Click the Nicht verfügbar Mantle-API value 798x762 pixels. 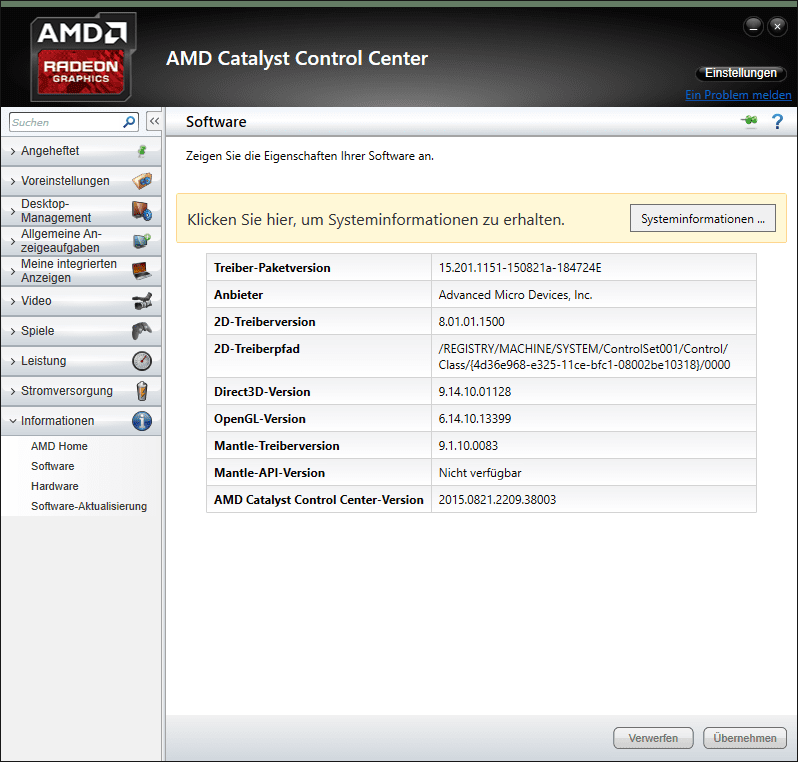(x=480, y=473)
